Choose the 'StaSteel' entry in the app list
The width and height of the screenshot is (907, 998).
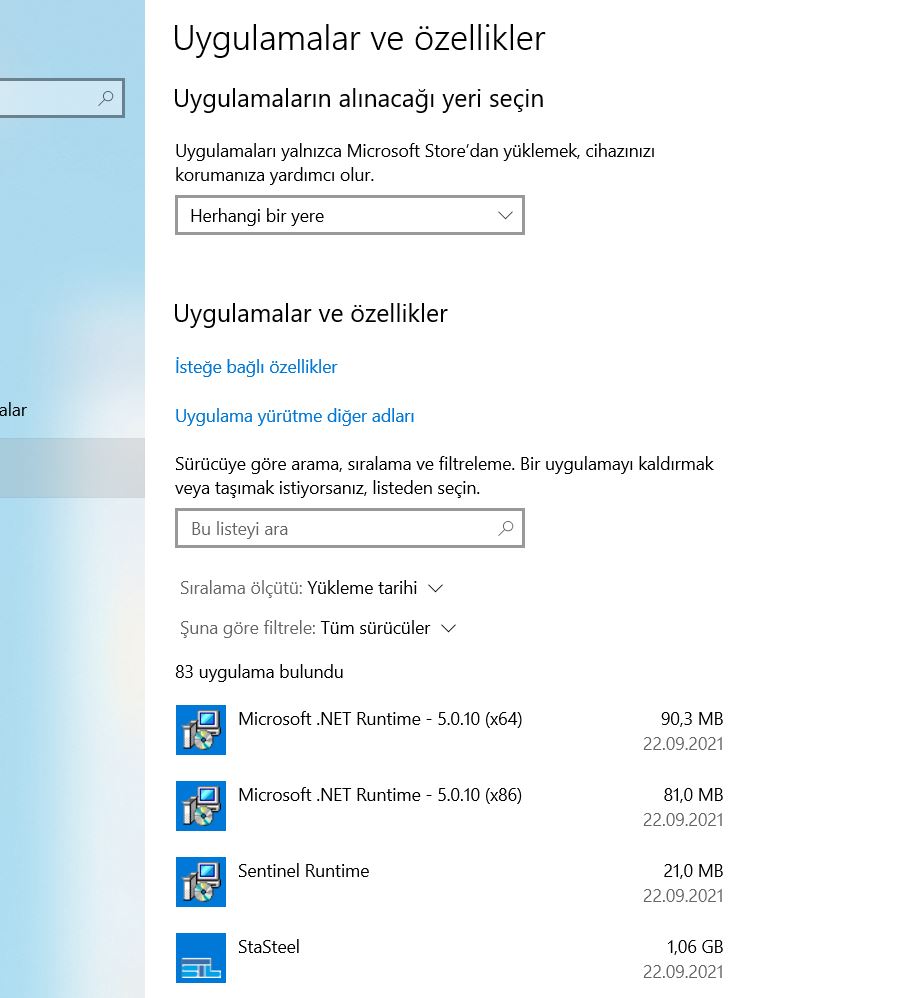click(269, 947)
